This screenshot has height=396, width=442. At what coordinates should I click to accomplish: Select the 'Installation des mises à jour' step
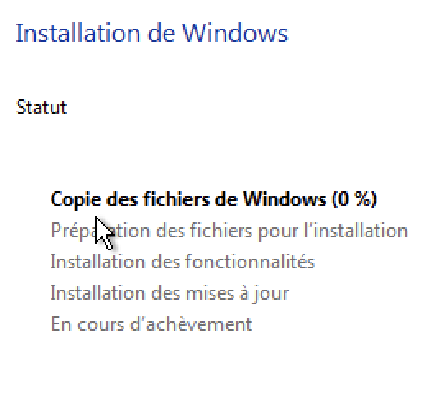coord(170,294)
